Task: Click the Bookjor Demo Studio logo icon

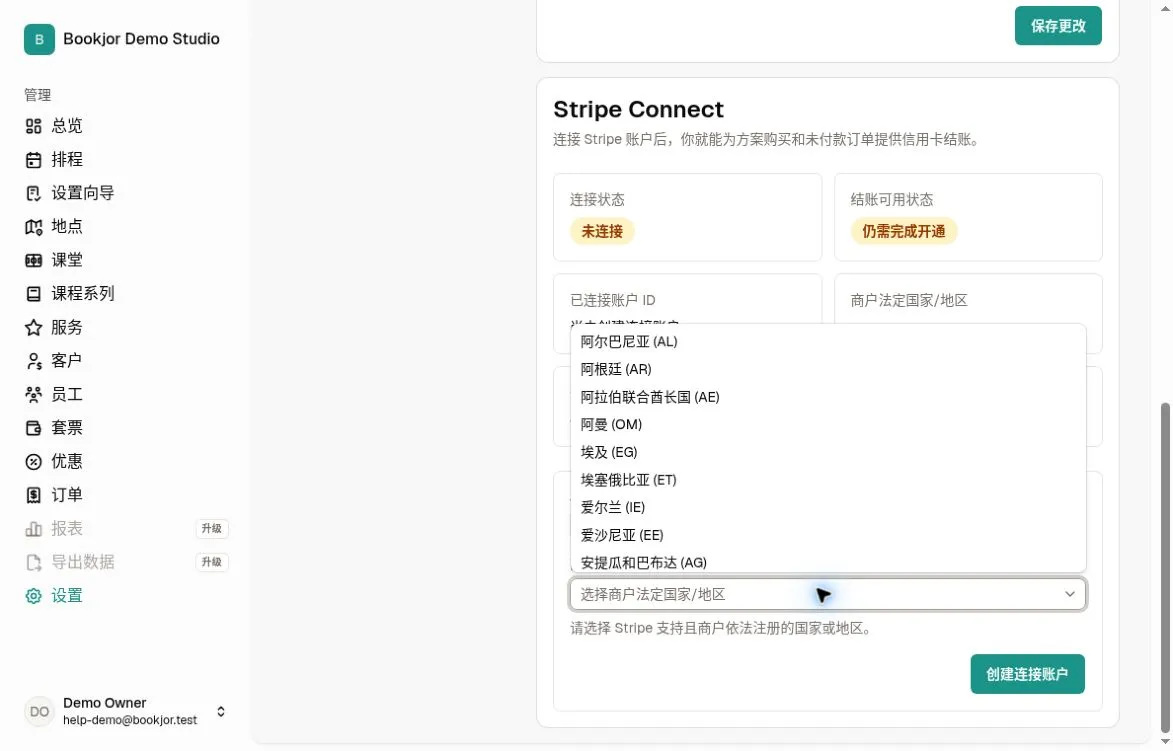Action: tap(39, 39)
